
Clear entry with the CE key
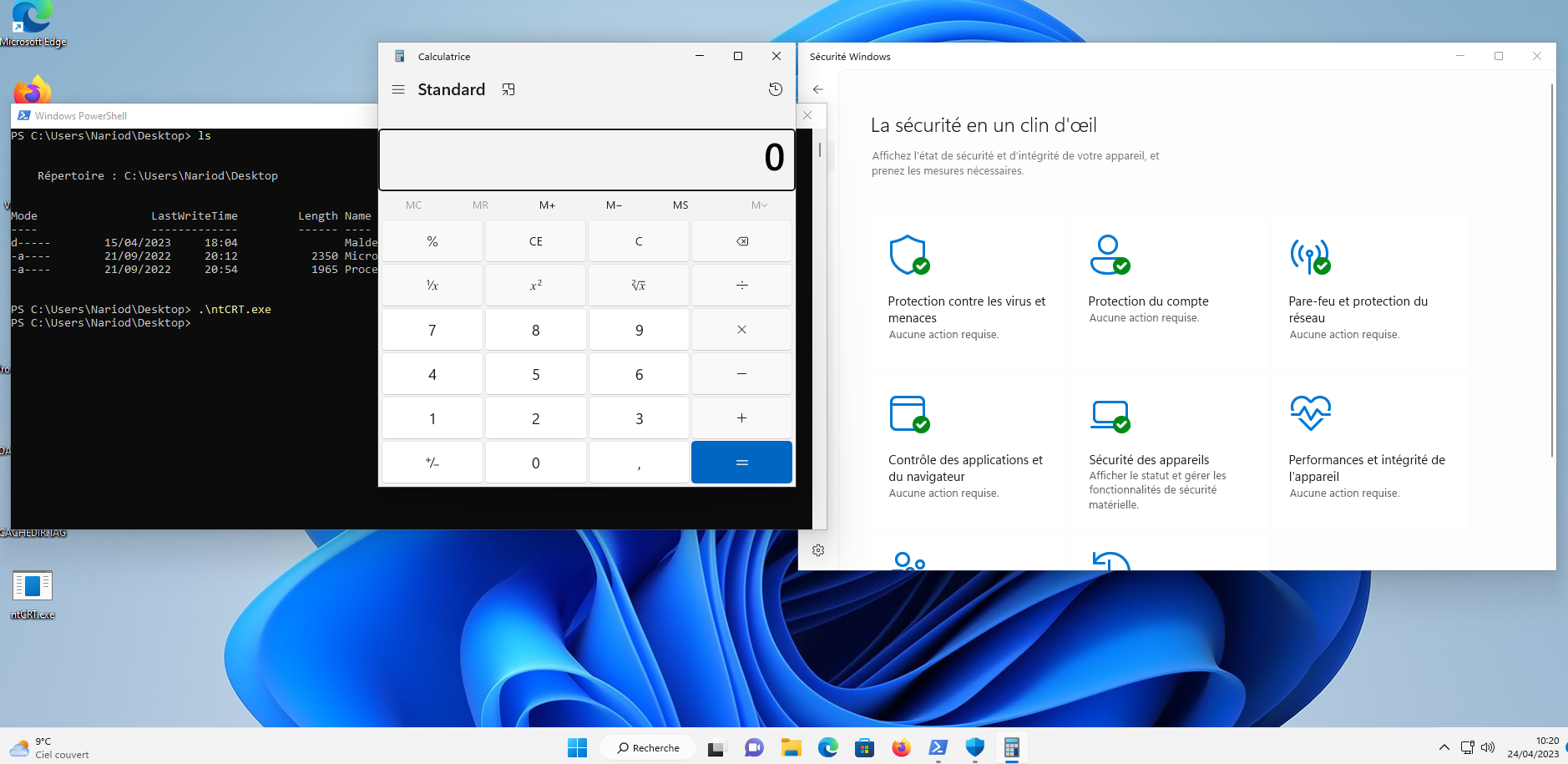click(536, 241)
